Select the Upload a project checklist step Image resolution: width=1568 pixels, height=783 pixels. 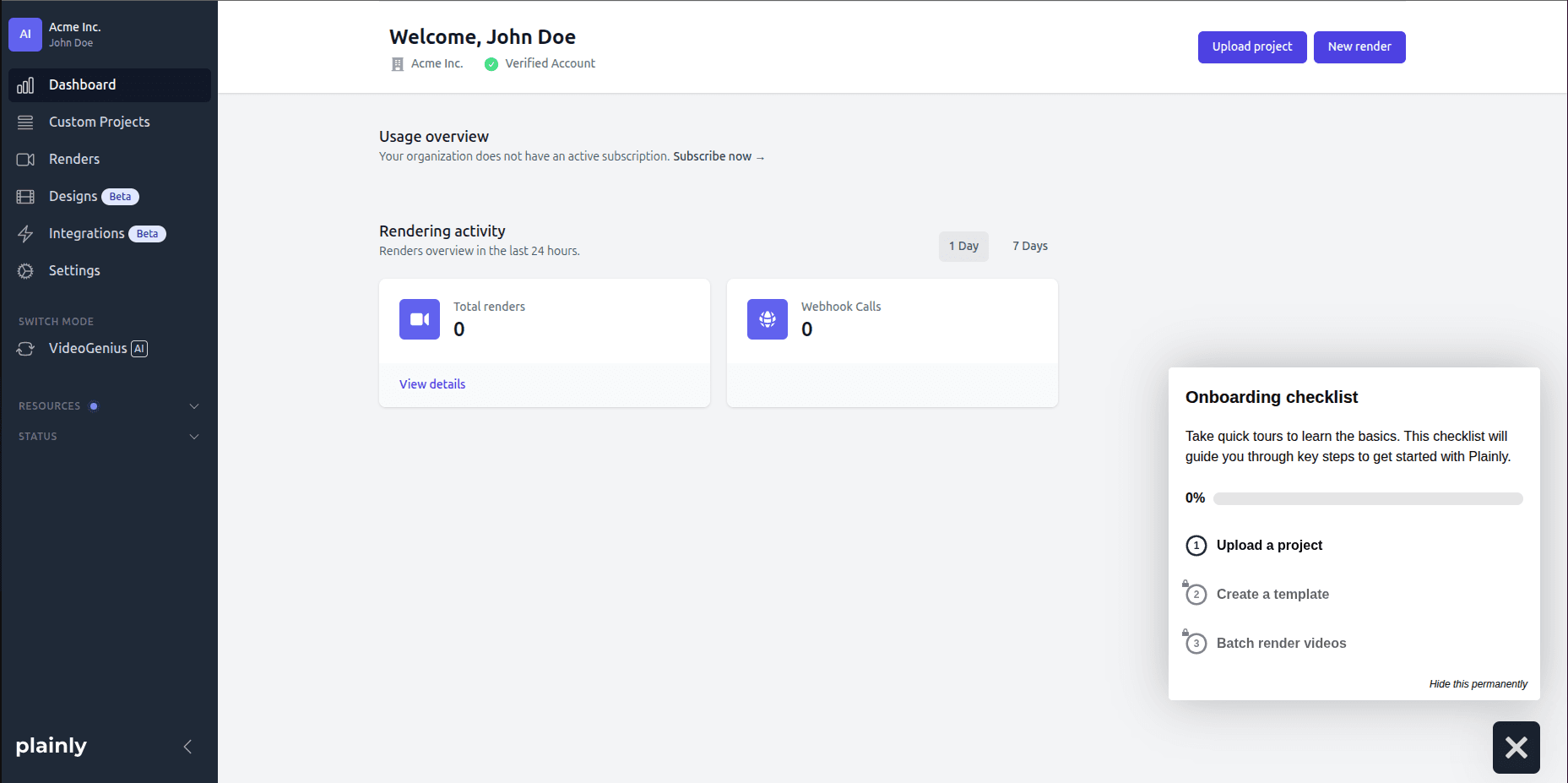point(1268,546)
